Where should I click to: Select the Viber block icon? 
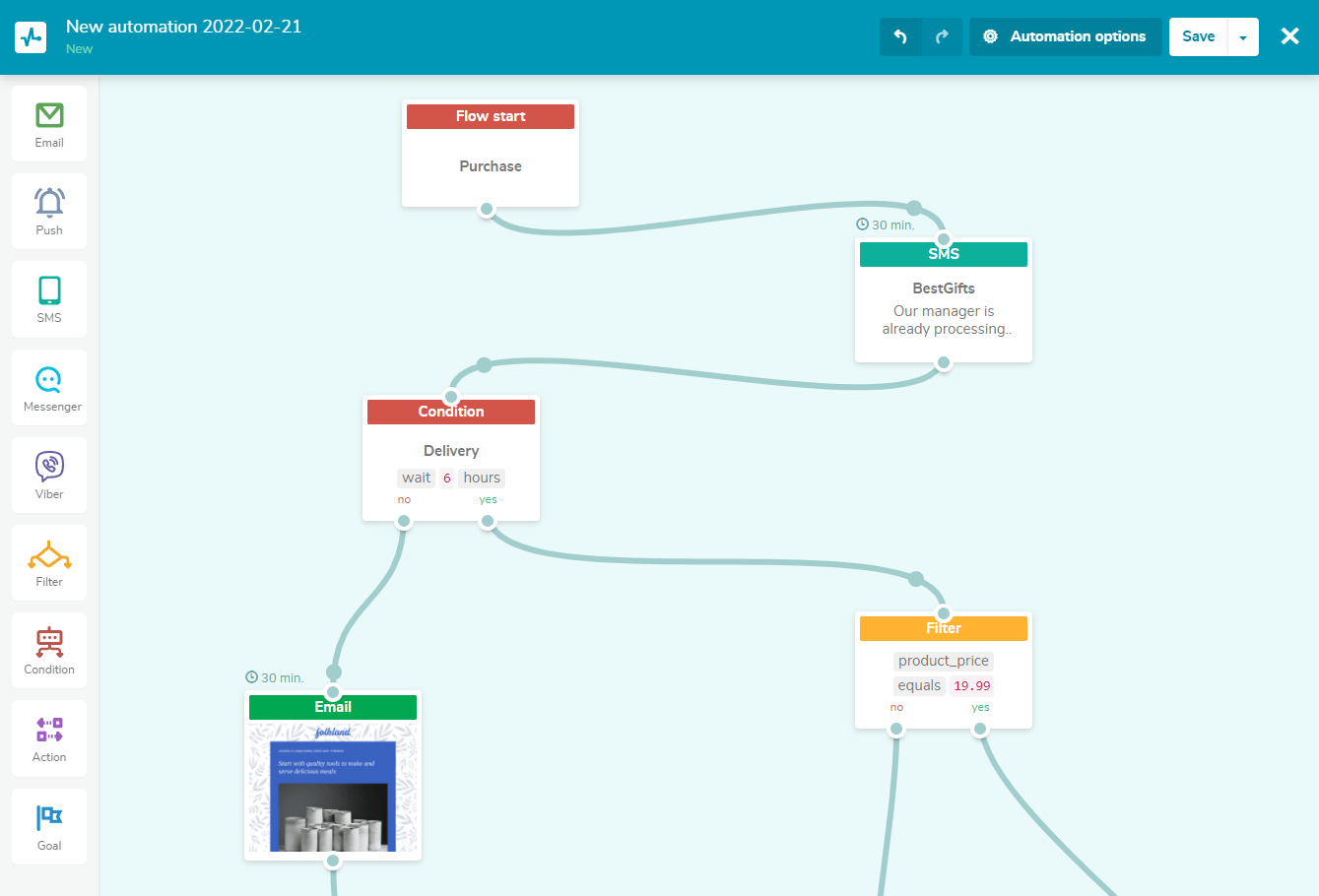49,467
